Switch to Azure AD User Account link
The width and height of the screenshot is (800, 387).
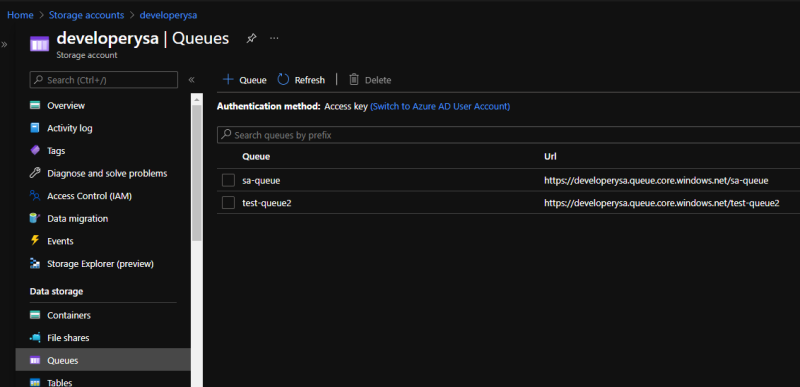[x=440, y=107]
